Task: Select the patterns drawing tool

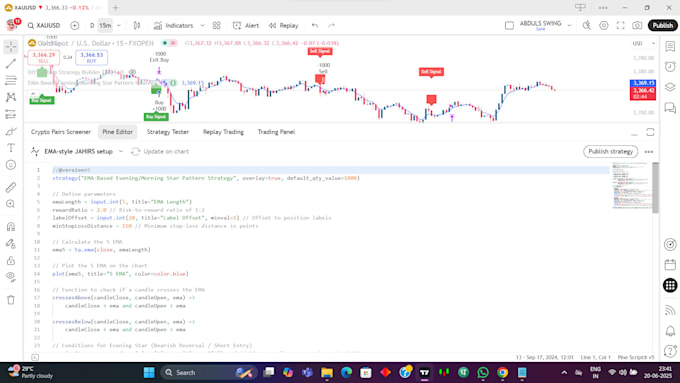Action: pyautogui.click(x=11, y=97)
